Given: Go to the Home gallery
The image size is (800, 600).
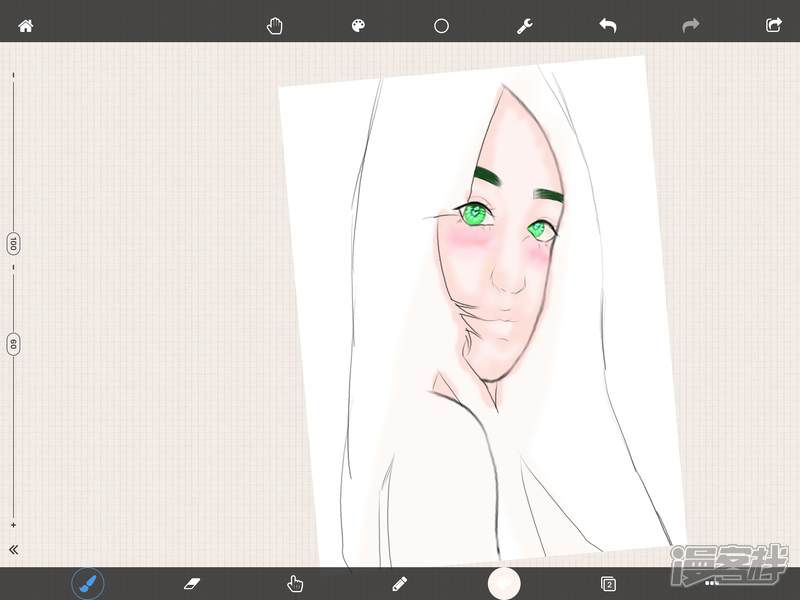Looking at the screenshot, I should [26, 26].
